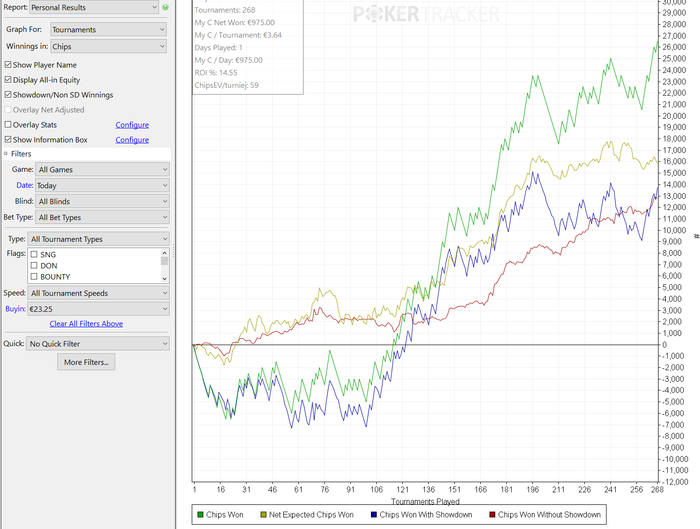Click the Buyin filter label
Viewport: 700px width, 529px height.
tap(15, 309)
